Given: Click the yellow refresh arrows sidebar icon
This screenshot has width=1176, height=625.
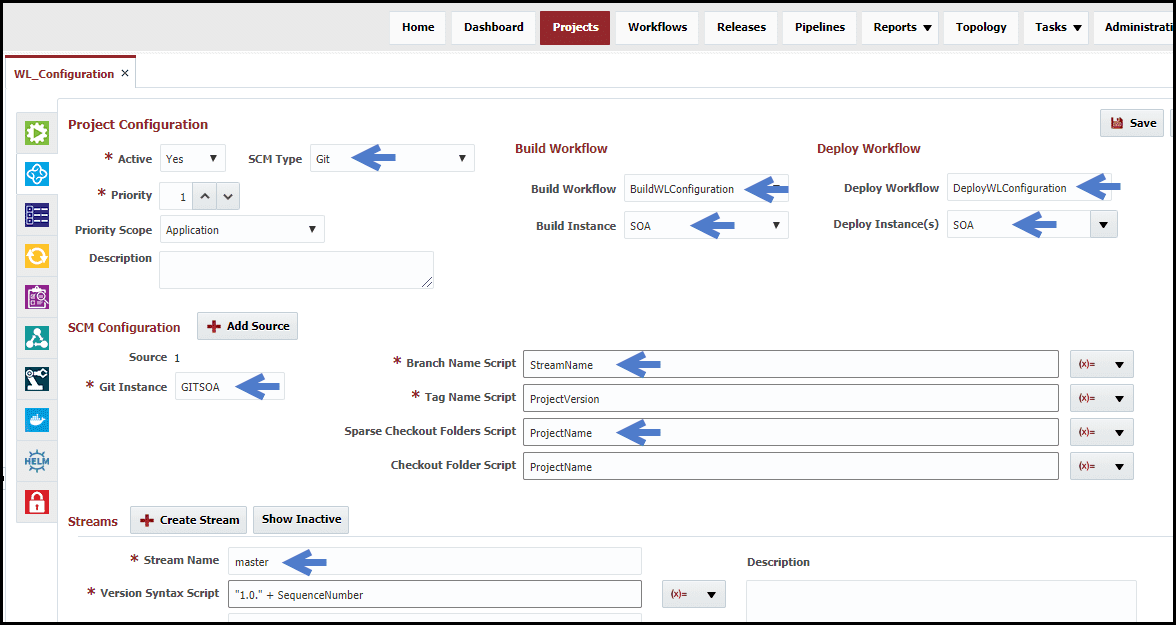Looking at the screenshot, I should pyautogui.click(x=37, y=256).
